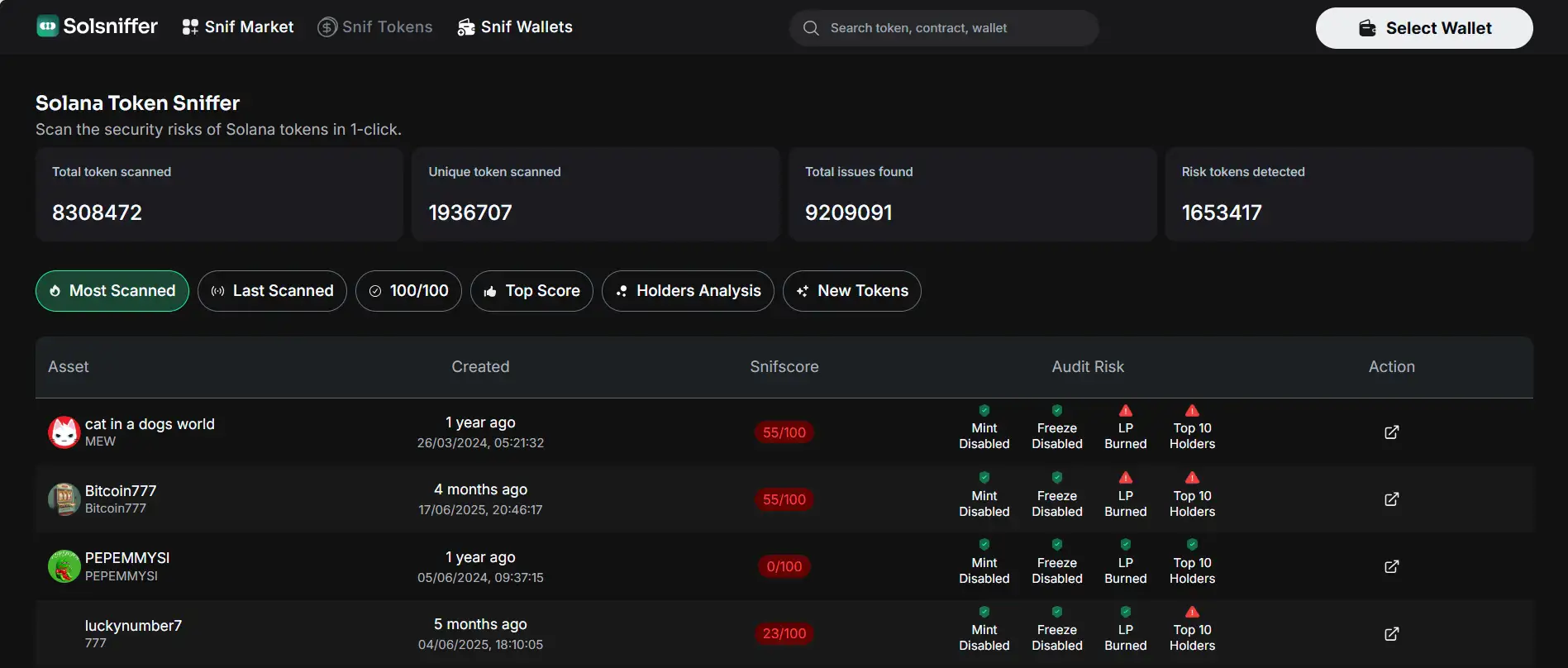Click the PEPEMMYSI frog token avatar
The image size is (1568, 668).
[x=64, y=566]
